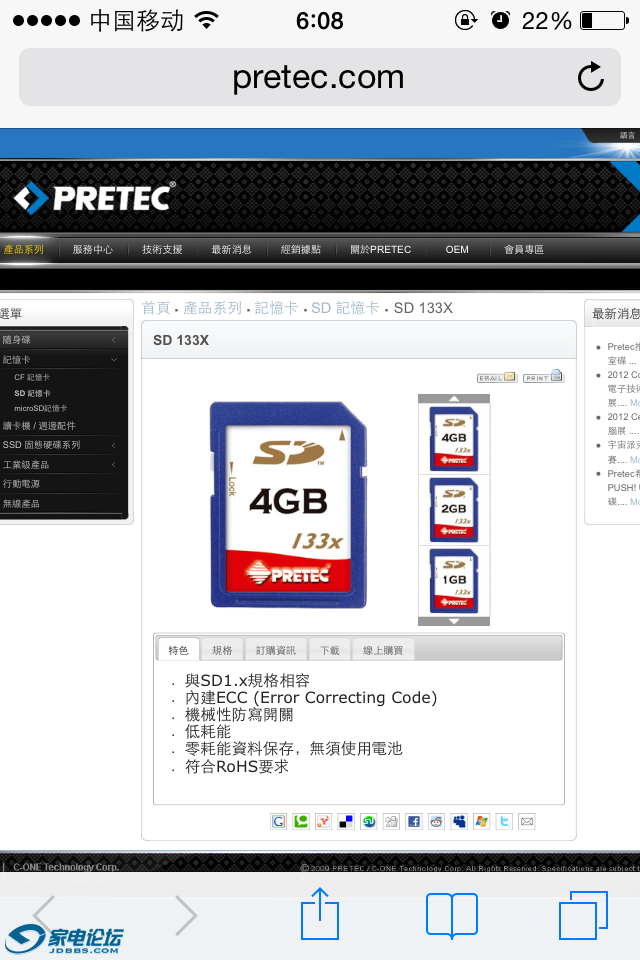Viewport: 640px width, 960px height.
Task: Go to SD 記憶卡 in the breadcrumb
Action: click(345, 308)
